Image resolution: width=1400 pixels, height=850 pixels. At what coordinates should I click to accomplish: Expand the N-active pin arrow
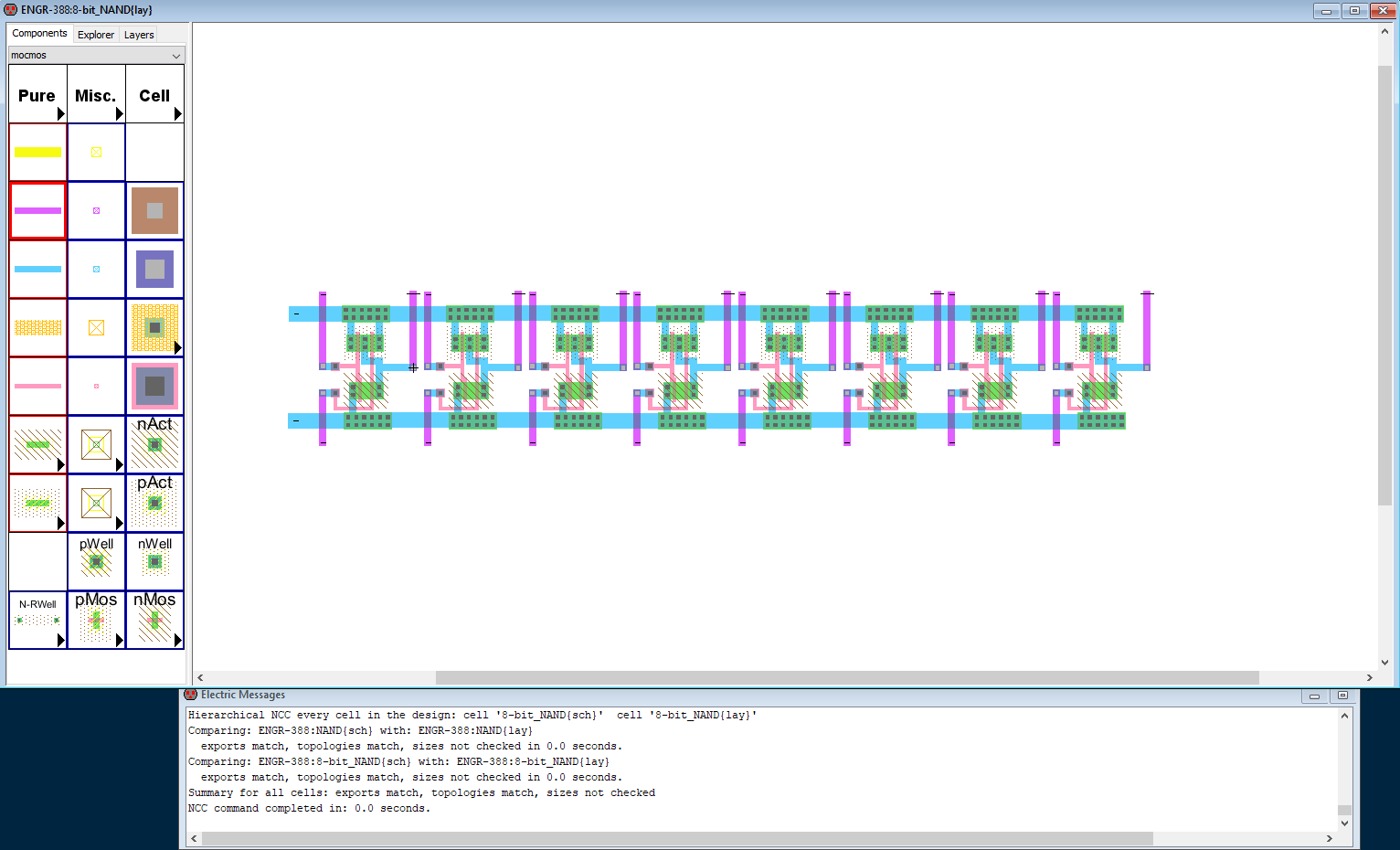pyautogui.click(x=120, y=464)
